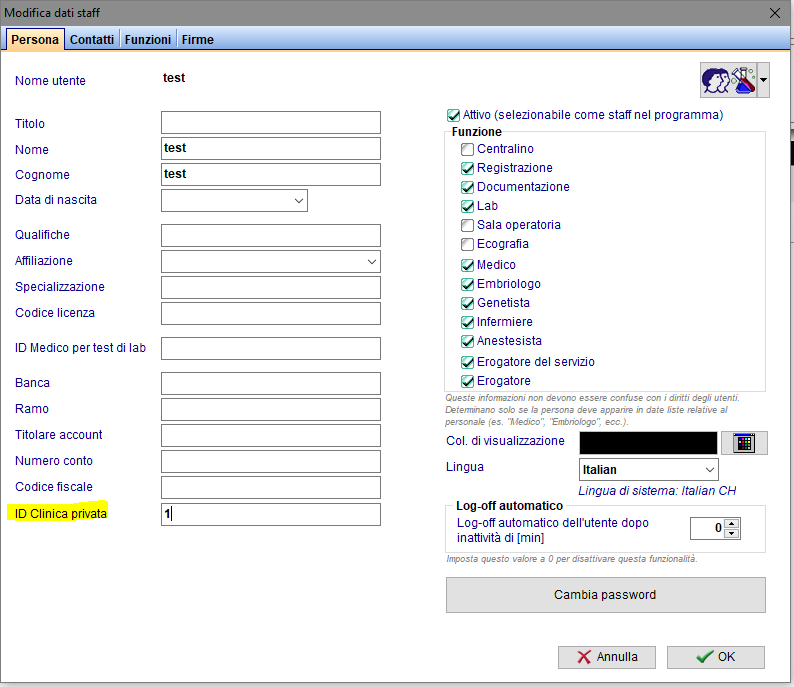Open the dropdown arrow next to profile icon

pos(763,80)
